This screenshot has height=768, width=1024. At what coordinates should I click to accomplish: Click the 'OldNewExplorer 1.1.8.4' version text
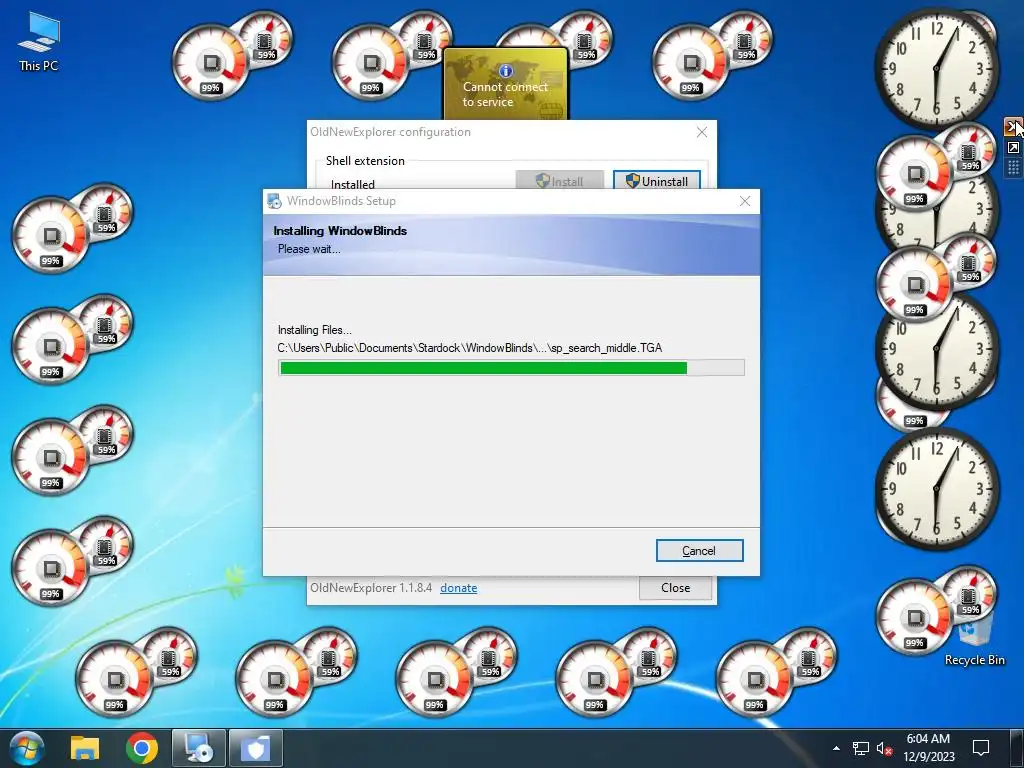[371, 588]
